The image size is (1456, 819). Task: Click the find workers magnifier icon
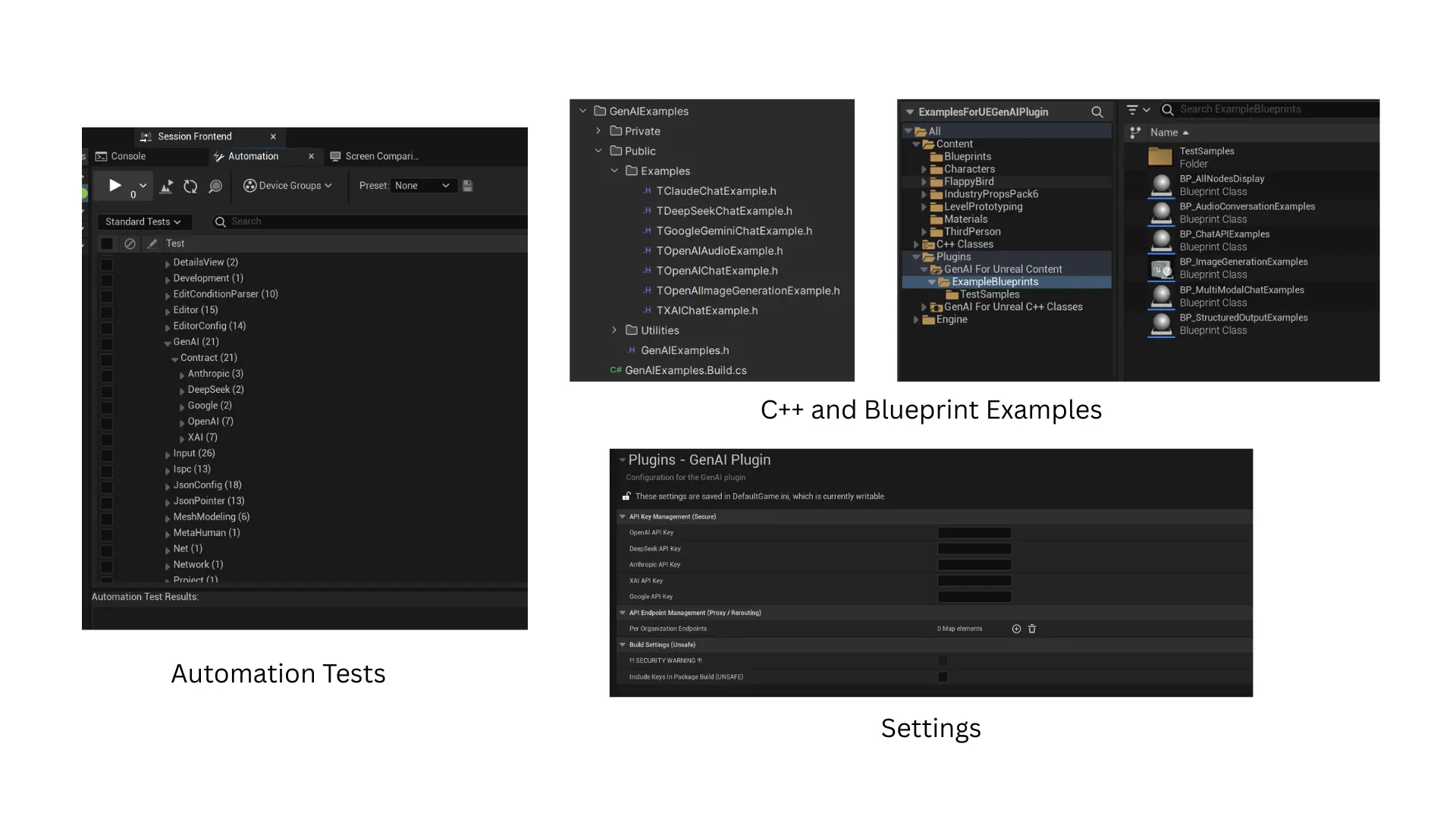[215, 186]
